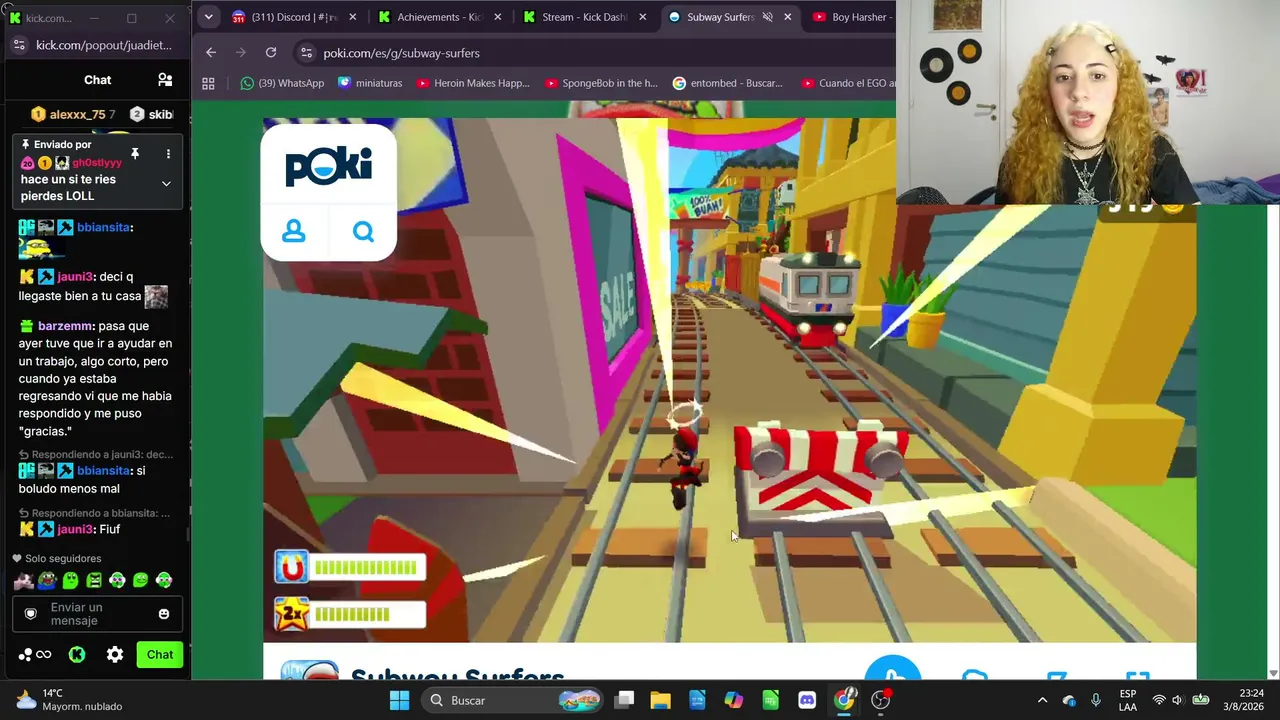Switch to the Discord browser tab
The width and height of the screenshot is (1280, 720).
point(295,17)
